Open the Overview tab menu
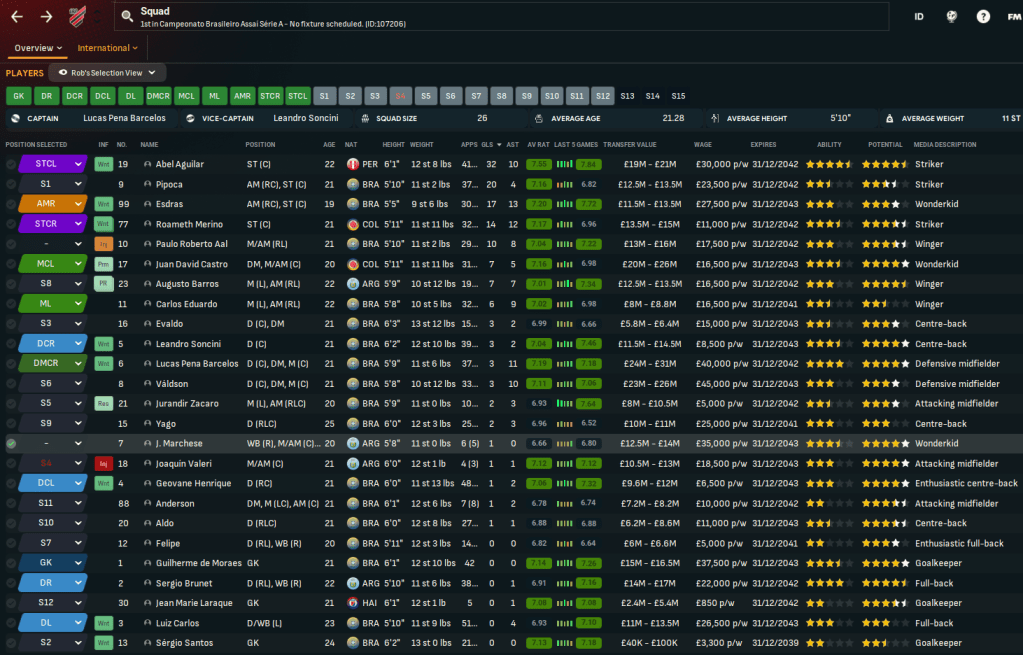This screenshot has width=1023, height=655. pos(38,48)
